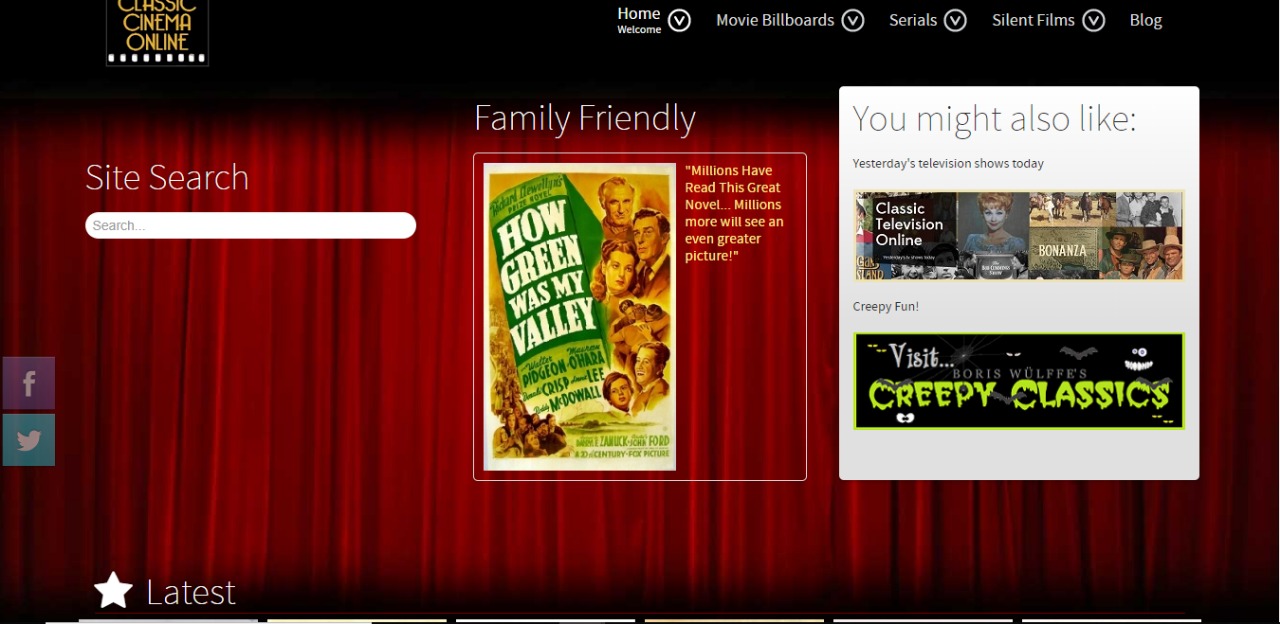This screenshot has height=624, width=1280.
Task: Open the Blog page
Action: [x=1146, y=20]
